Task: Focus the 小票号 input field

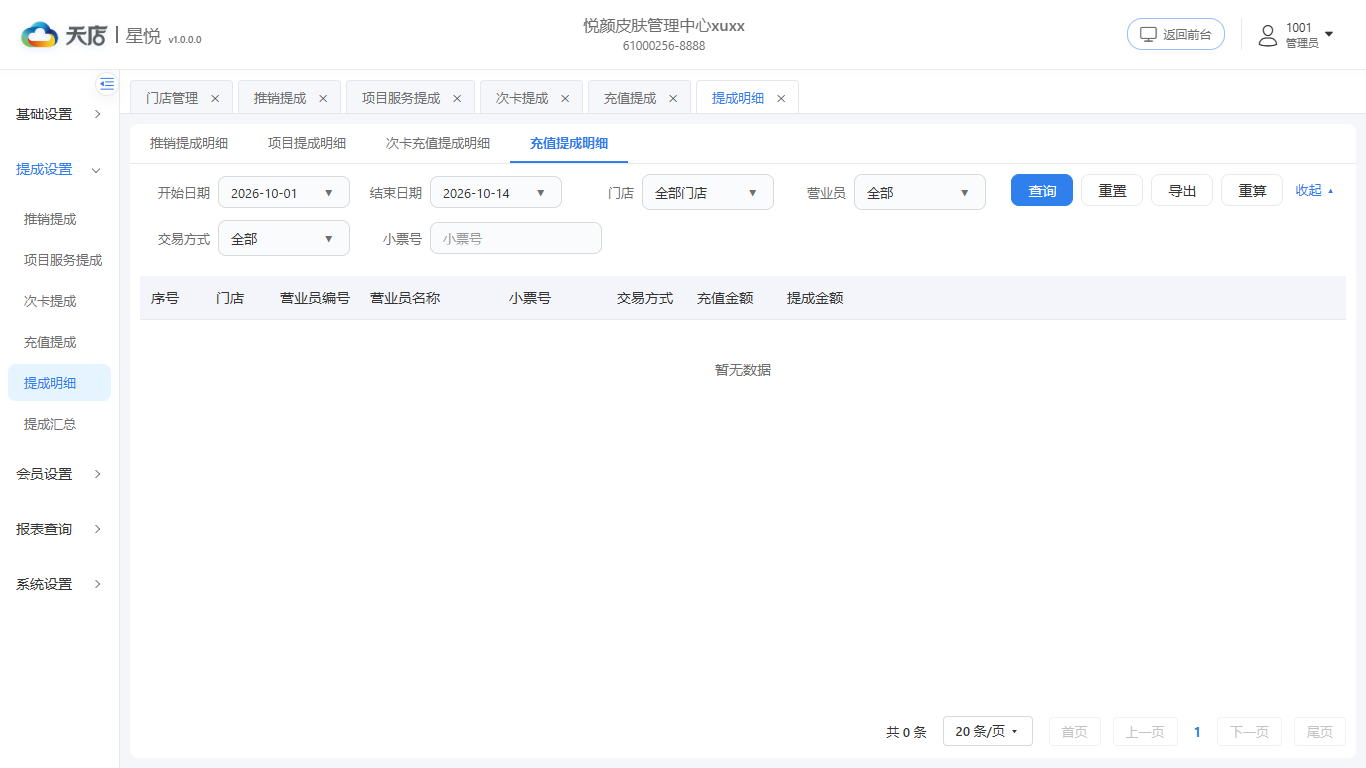Action: click(x=516, y=239)
